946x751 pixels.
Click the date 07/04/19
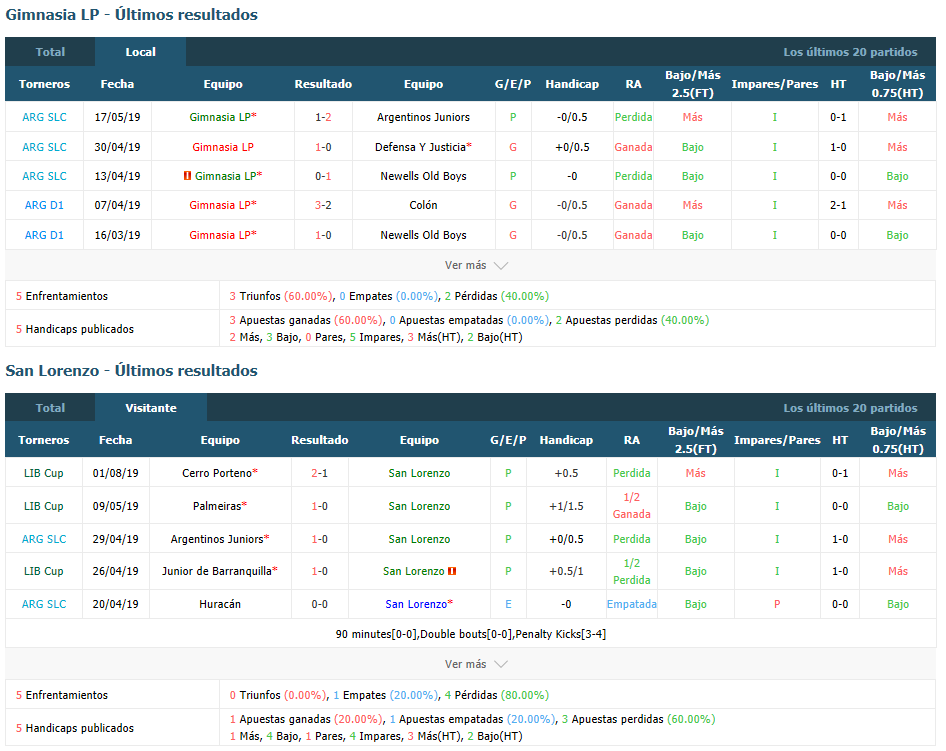(117, 205)
